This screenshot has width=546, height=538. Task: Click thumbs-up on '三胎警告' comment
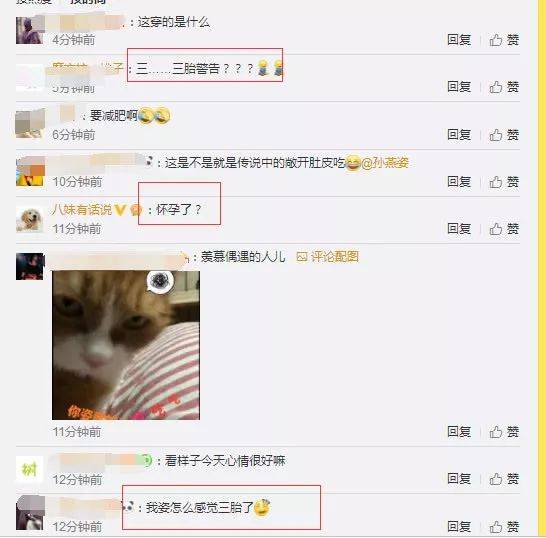coord(504,87)
